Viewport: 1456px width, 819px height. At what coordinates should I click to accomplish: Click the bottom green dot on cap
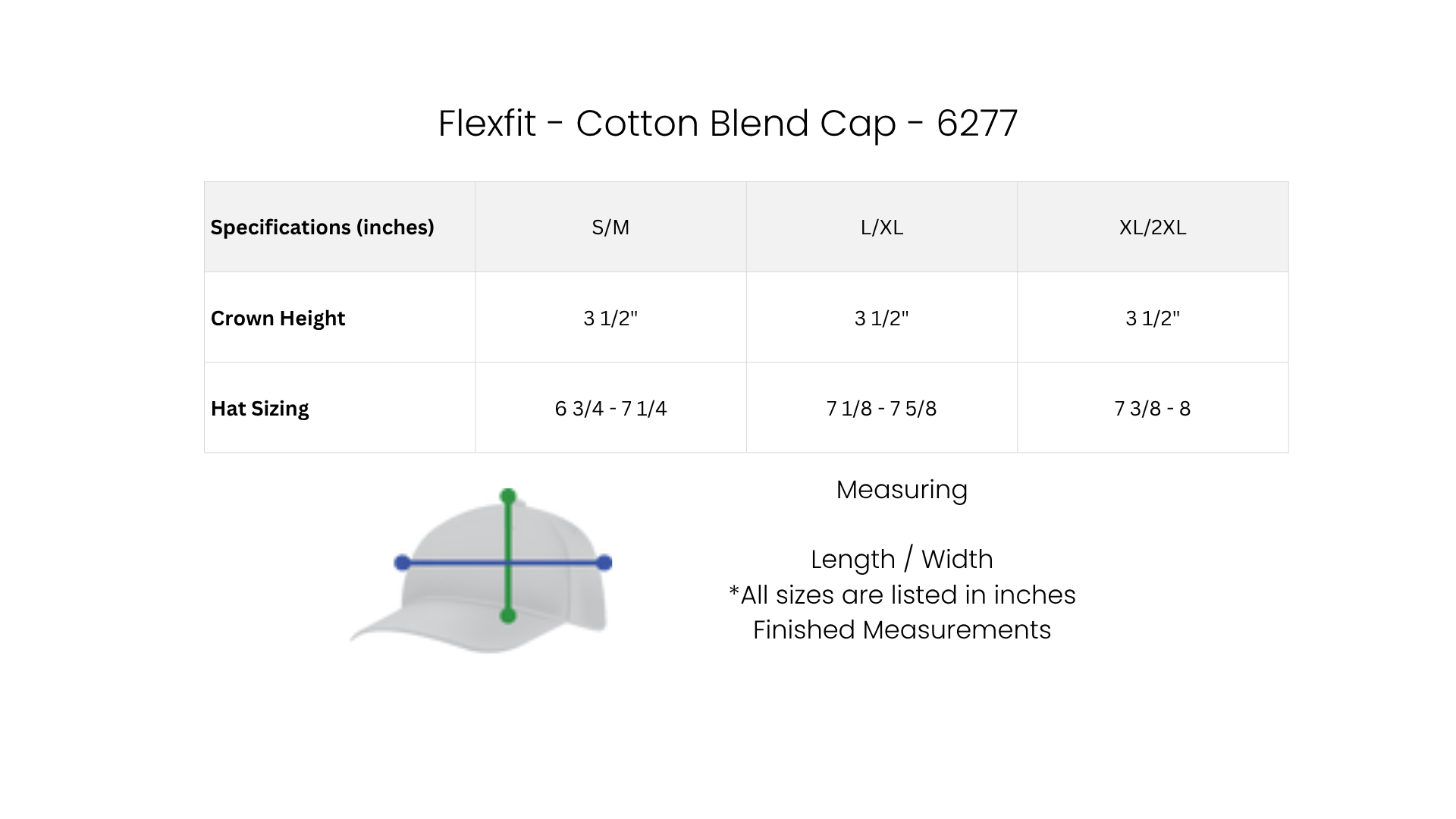tap(508, 616)
